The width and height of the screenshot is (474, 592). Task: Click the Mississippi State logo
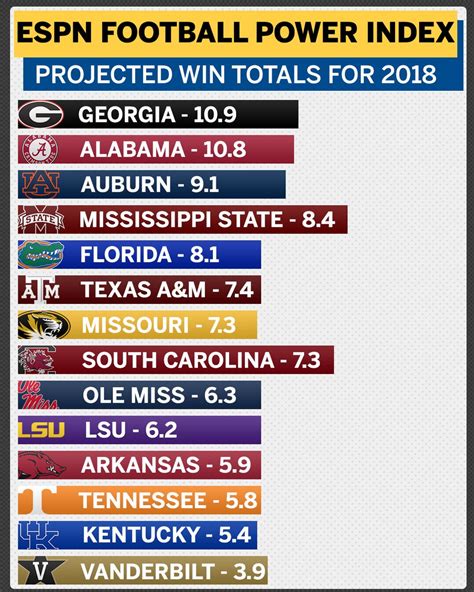[41, 220]
